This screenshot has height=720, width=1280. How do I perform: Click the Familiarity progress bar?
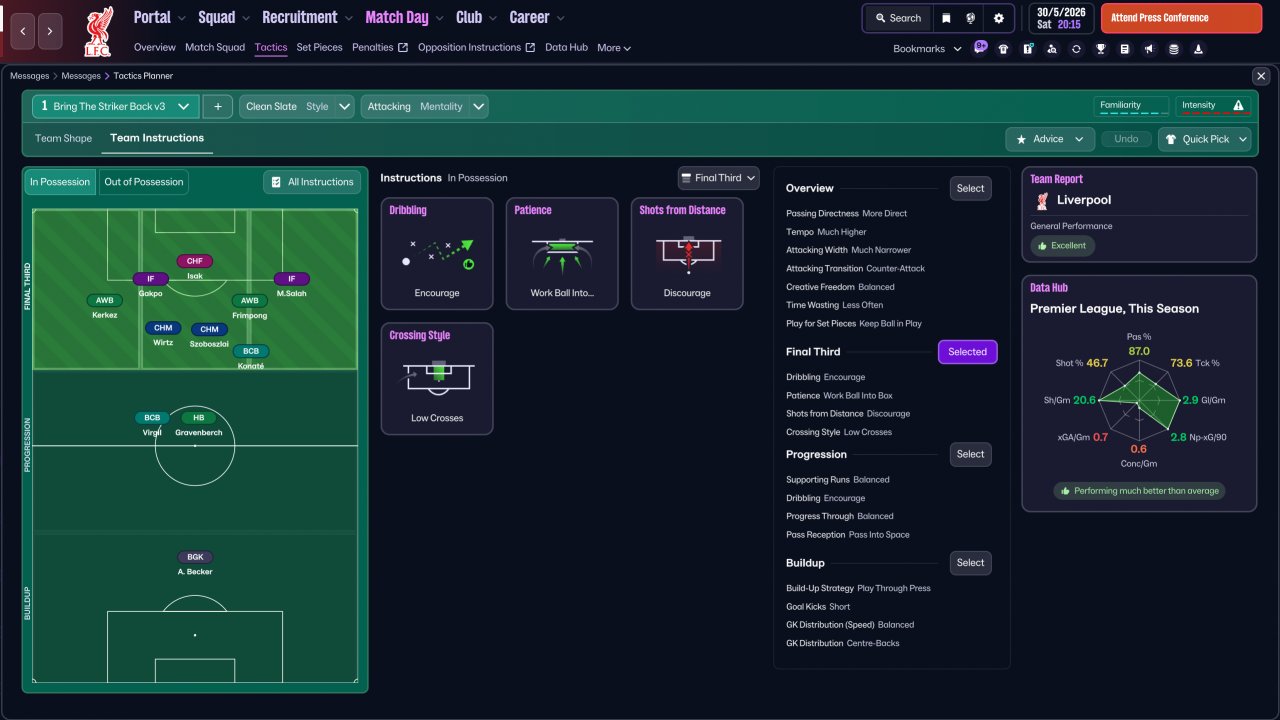[1131, 106]
